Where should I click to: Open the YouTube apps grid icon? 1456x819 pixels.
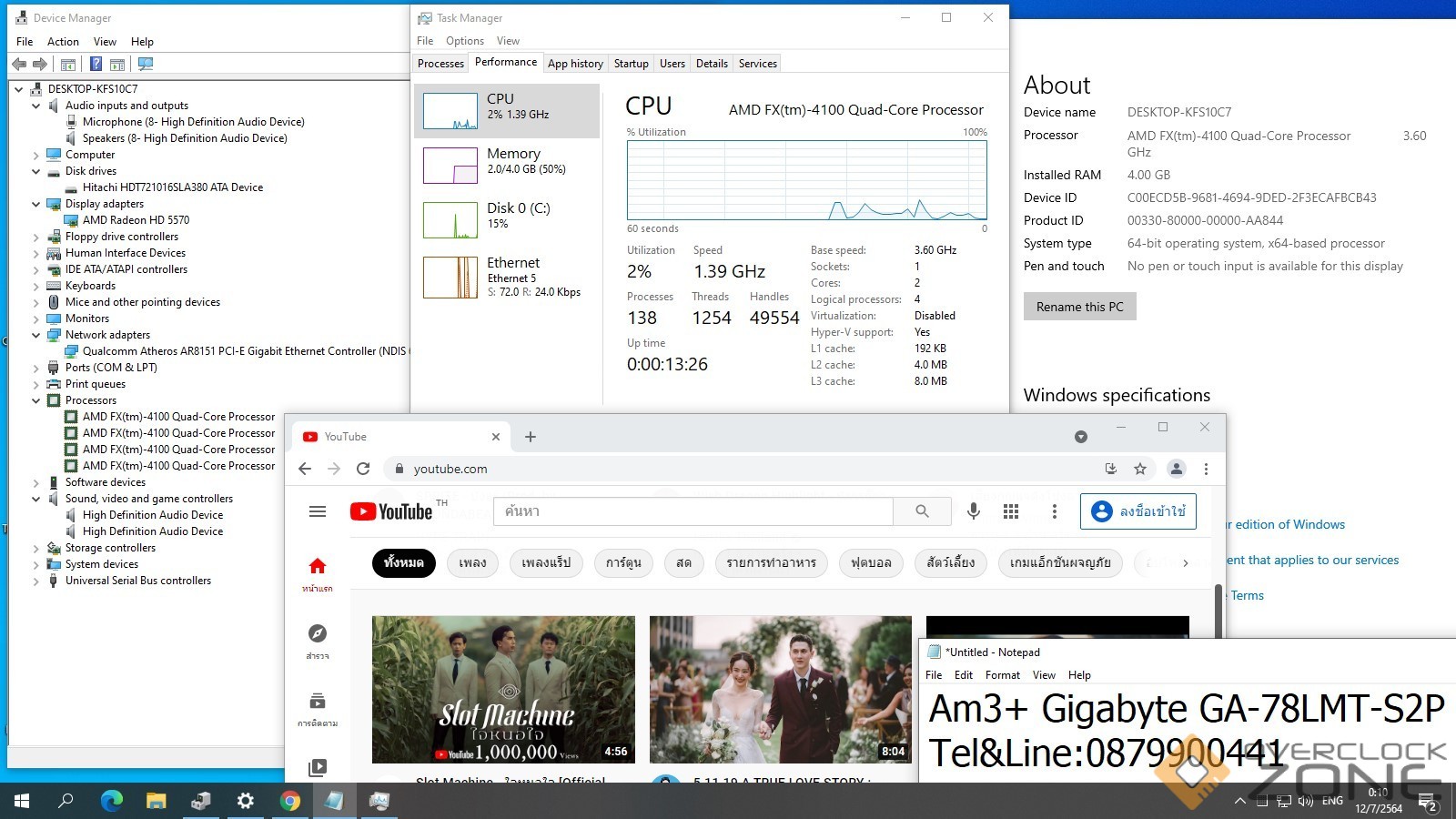(1010, 511)
